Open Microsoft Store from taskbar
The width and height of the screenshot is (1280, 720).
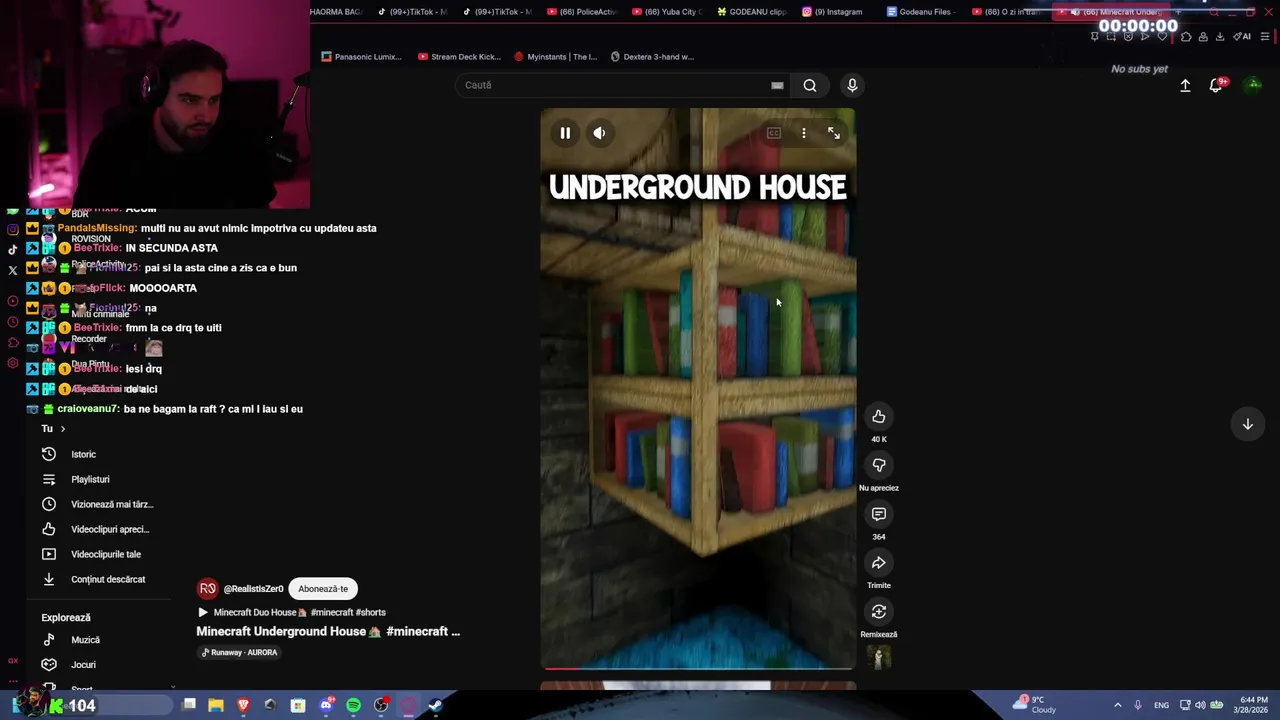tap(298, 705)
